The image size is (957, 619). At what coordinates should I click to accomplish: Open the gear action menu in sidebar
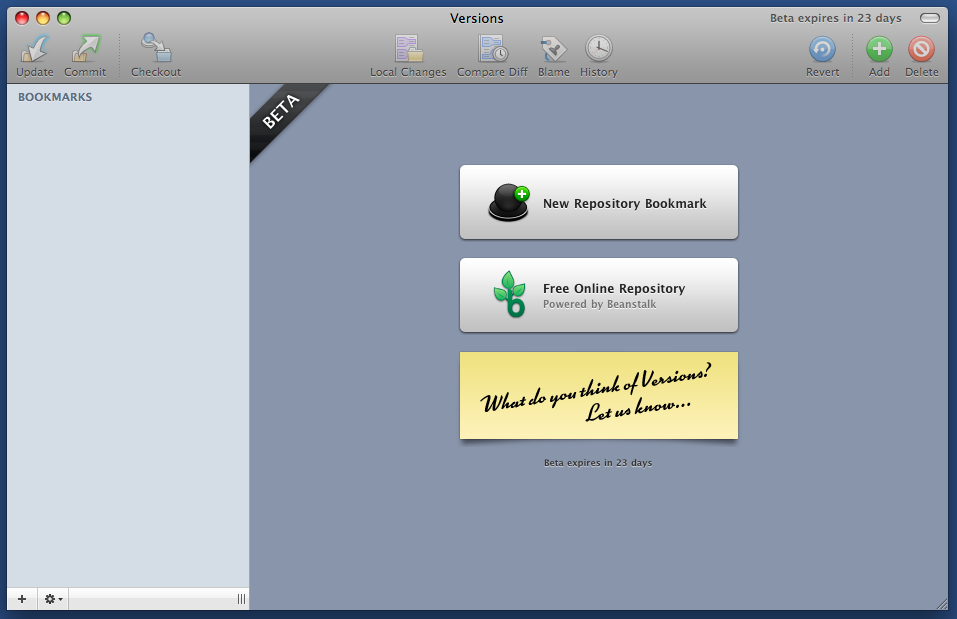tap(53, 599)
